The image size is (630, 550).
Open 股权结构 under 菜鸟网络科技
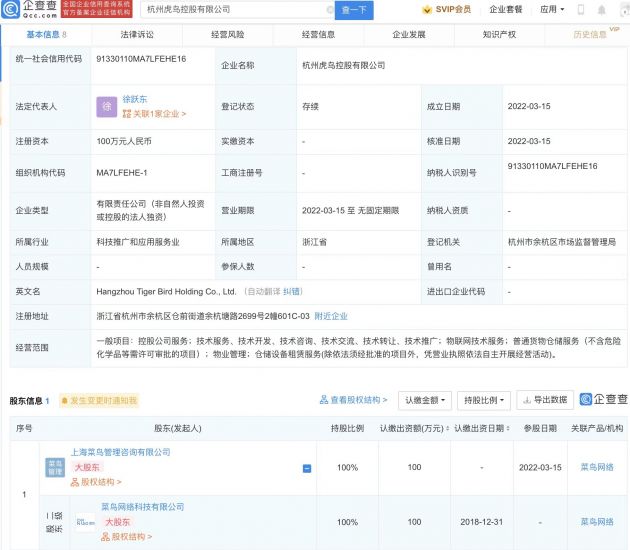(x=127, y=537)
